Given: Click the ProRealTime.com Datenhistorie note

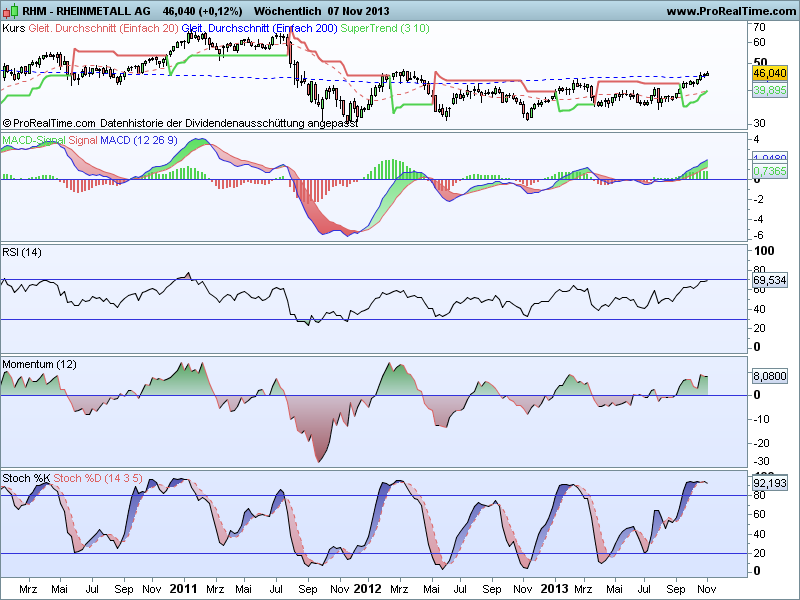Looking at the screenshot, I should tap(180, 123).
